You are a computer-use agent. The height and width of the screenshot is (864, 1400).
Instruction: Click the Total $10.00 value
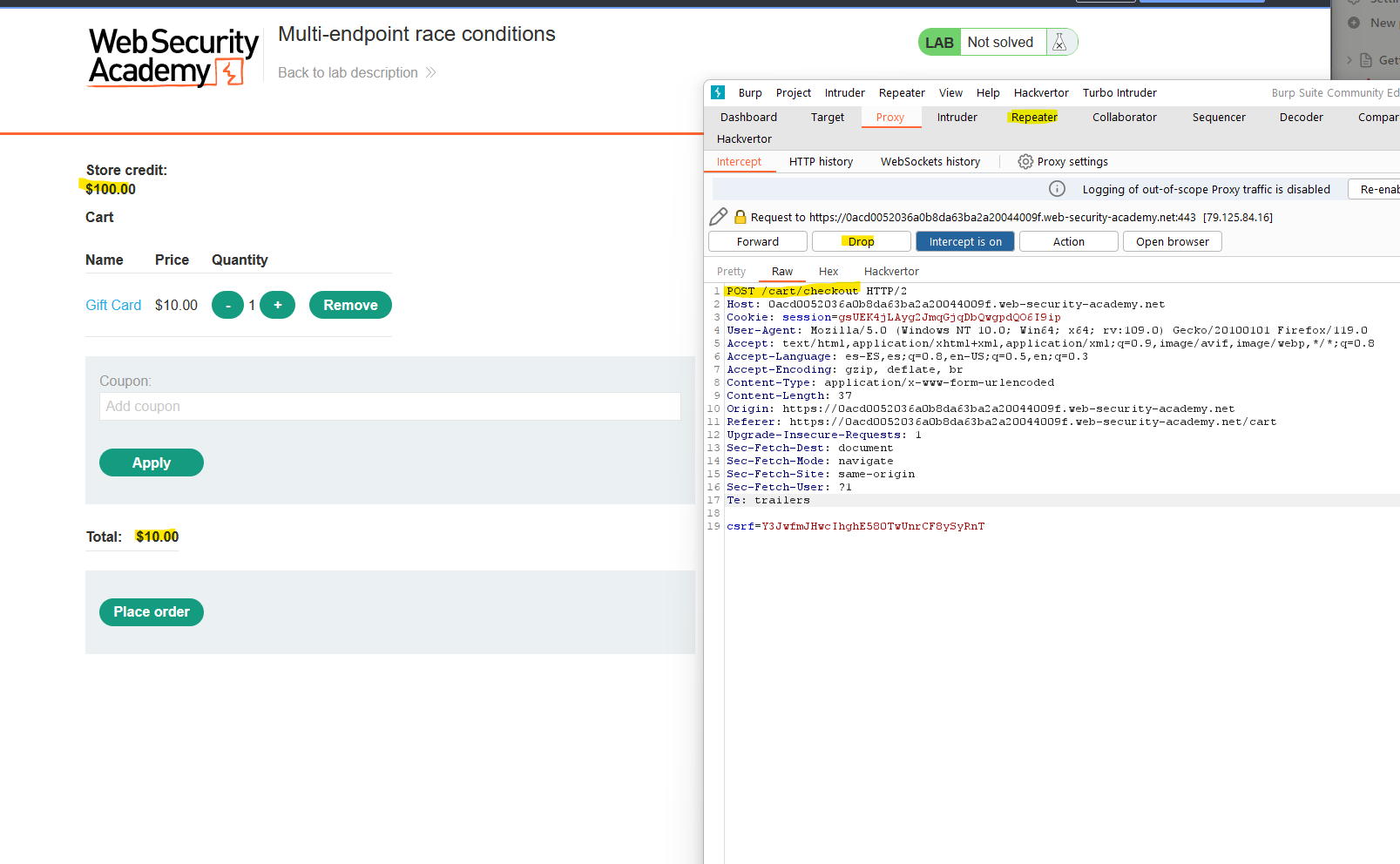pos(157,537)
